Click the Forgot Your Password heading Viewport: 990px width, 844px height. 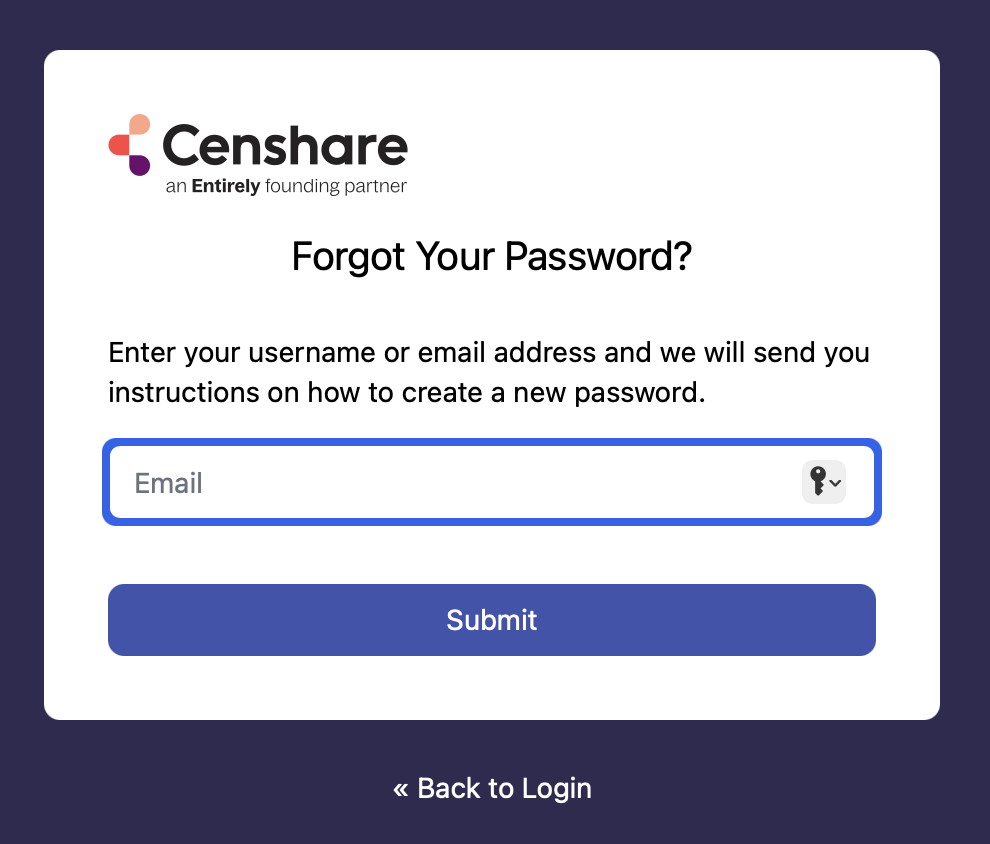point(491,257)
